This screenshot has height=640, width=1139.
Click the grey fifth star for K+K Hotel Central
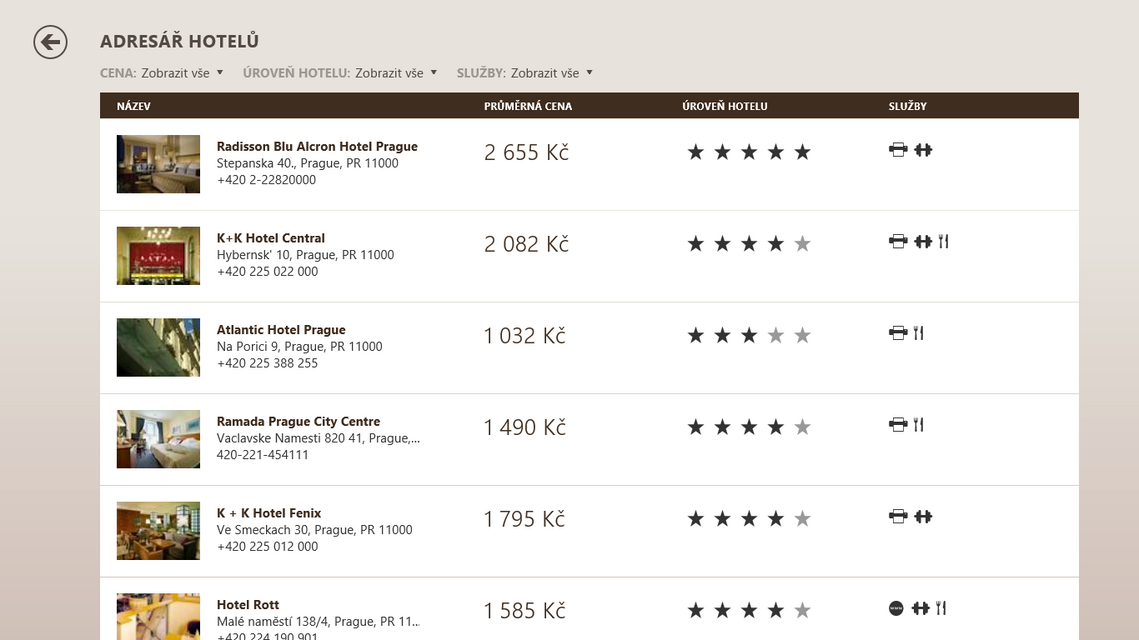[x=802, y=244]
